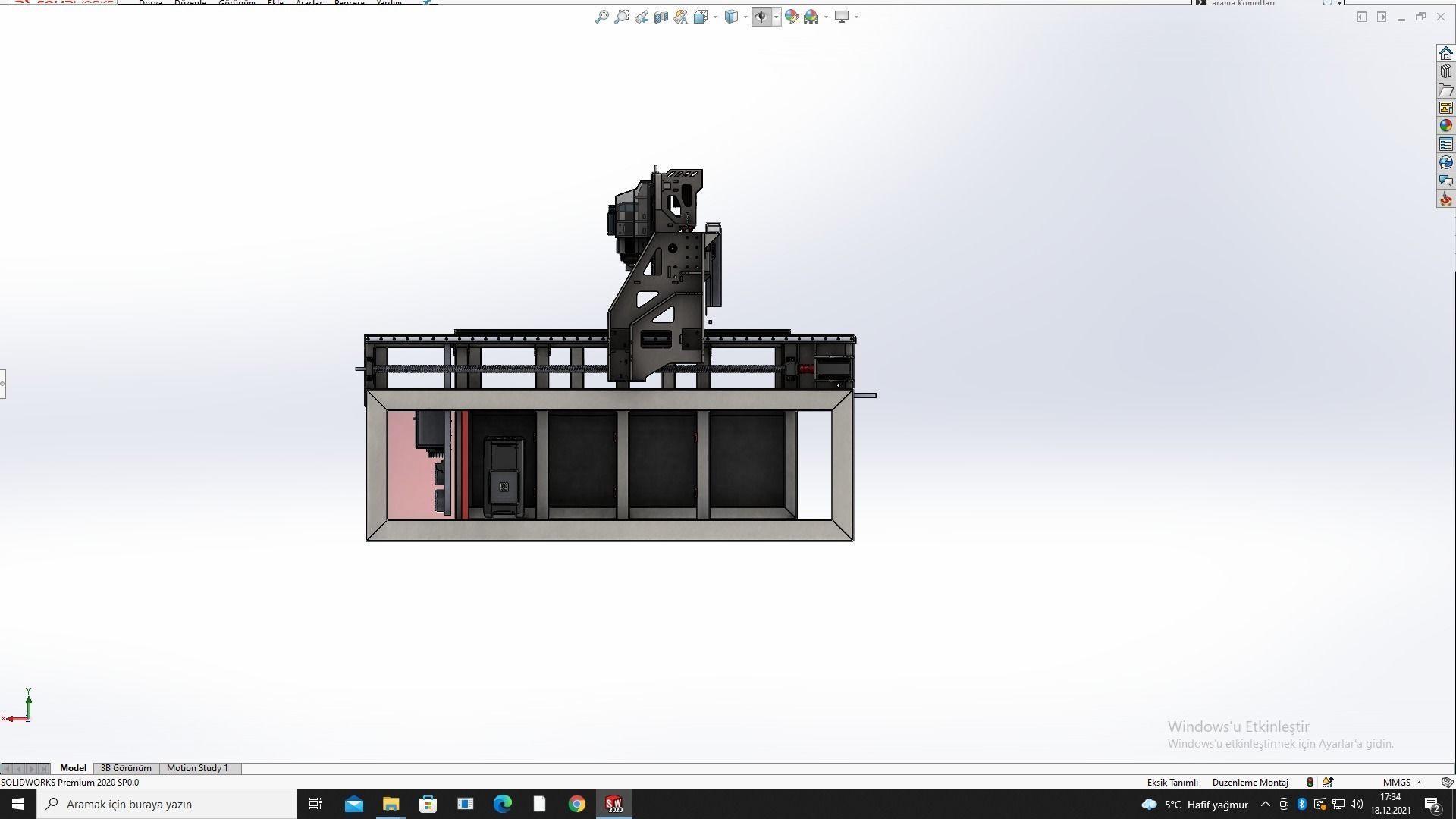The image size is (1456, 819).
Task: Click the Previous View icon
Action: (642, 17)
